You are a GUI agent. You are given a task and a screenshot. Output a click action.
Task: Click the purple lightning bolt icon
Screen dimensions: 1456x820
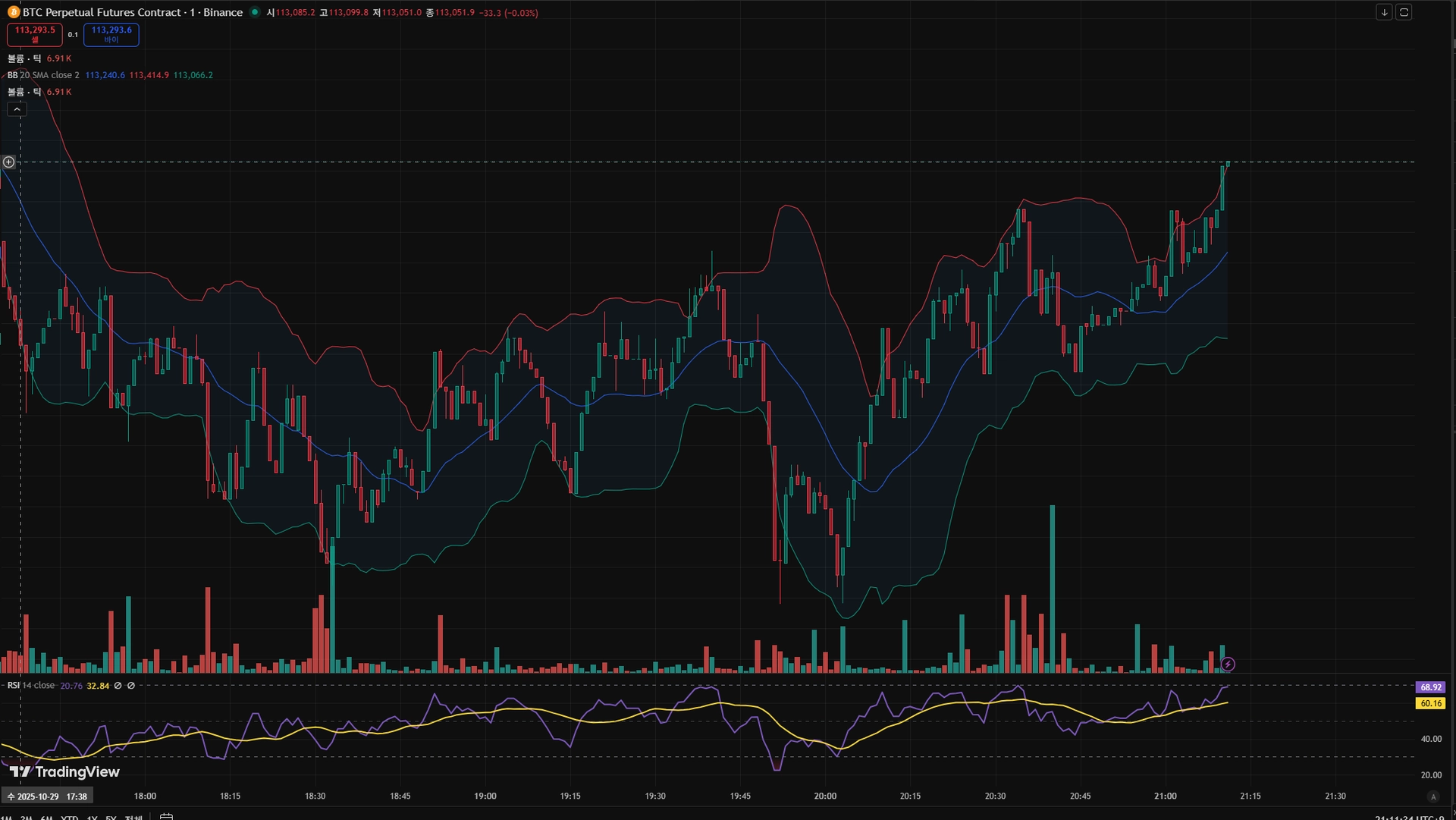point(1227,664)
